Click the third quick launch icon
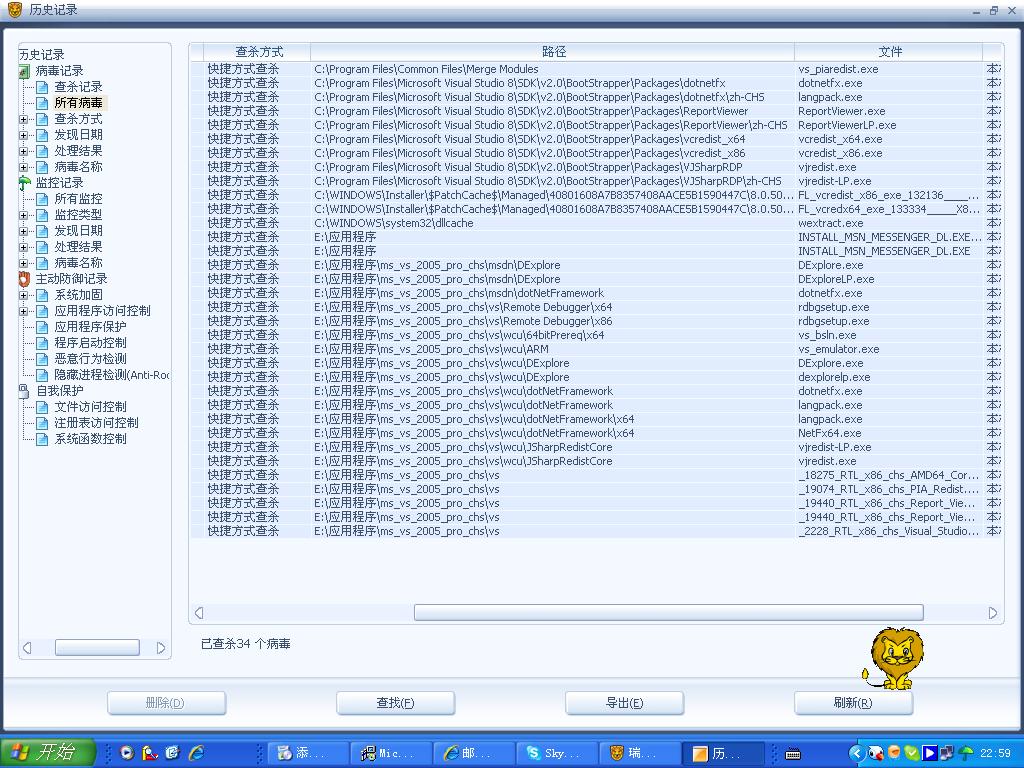Screen dimensions: 1024x768 tap(172, 753)
